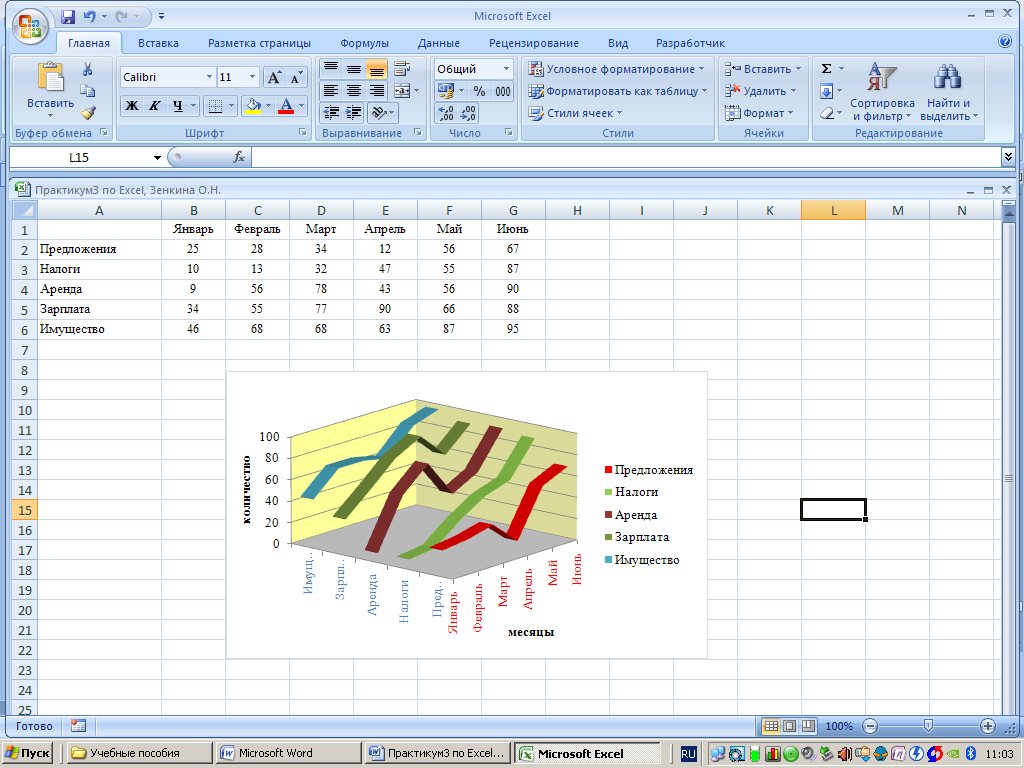Screen dimensions: 1024x768
Task: Open font color red A swatch
Action: pyautogui.click(x=286, y=106)
